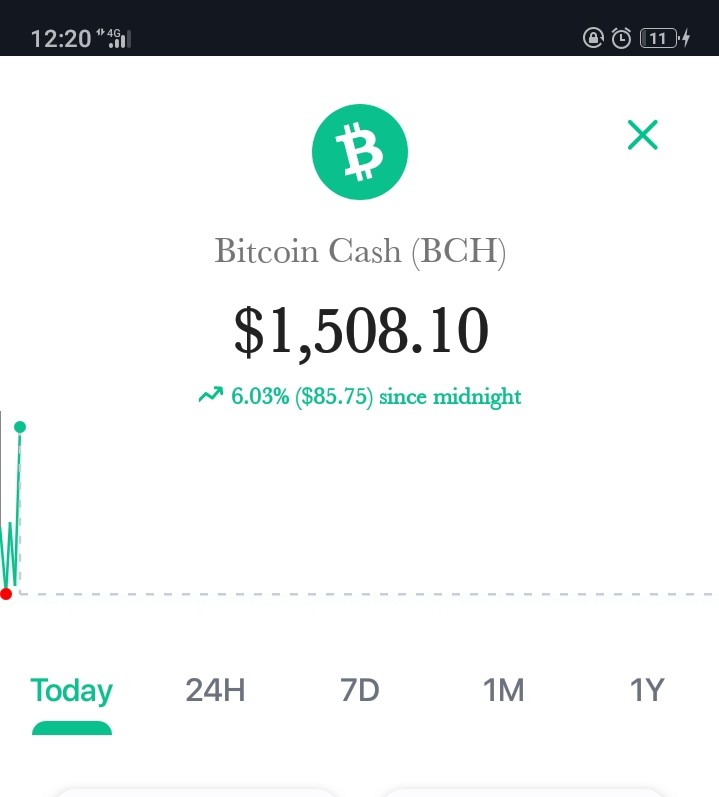Tap the red low point on chart
This screenshot has width=719, height=797.
pyautogui.click(x=6, y=594)
